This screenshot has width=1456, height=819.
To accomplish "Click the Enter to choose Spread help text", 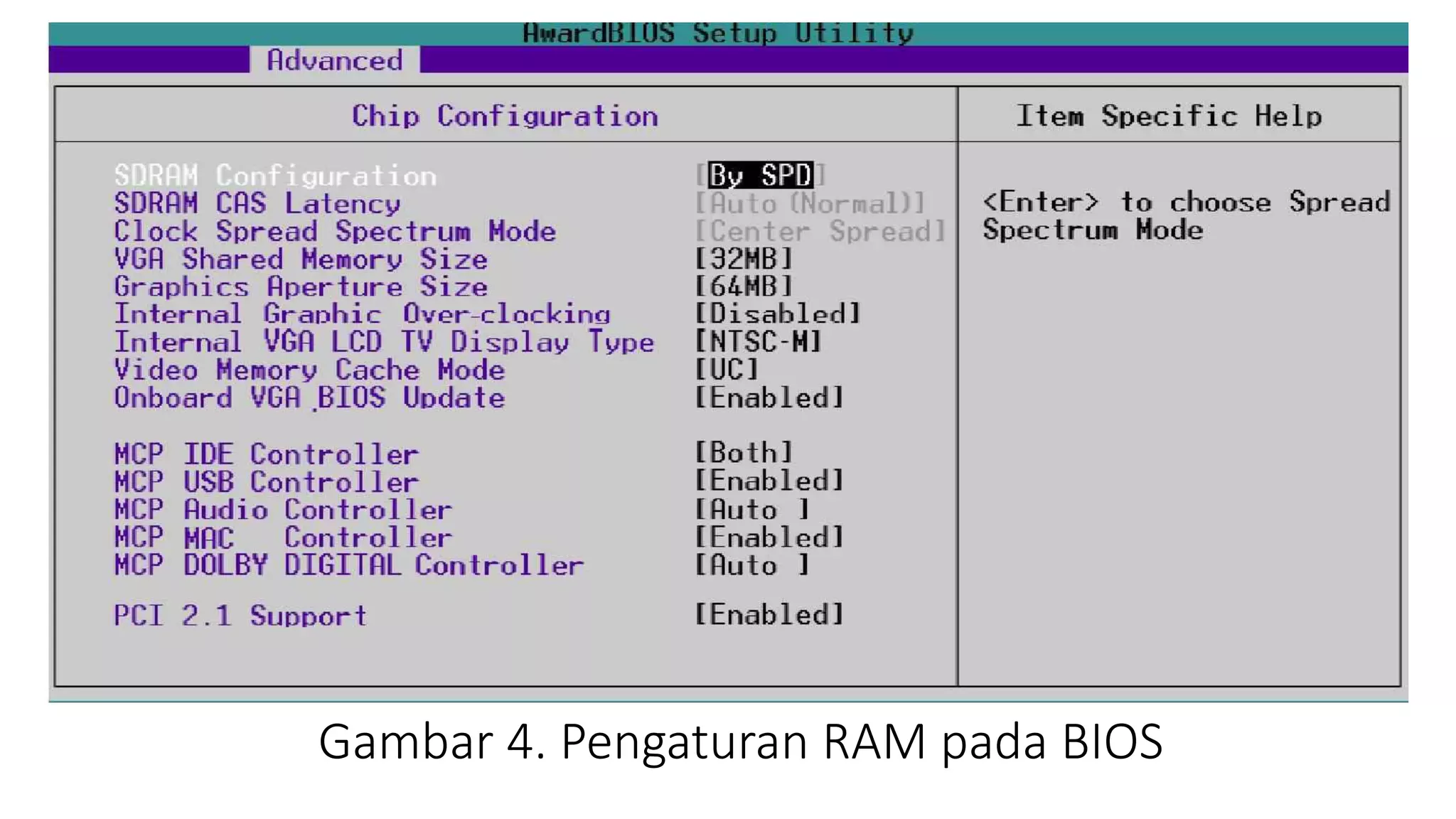I will pos(1186,216).
